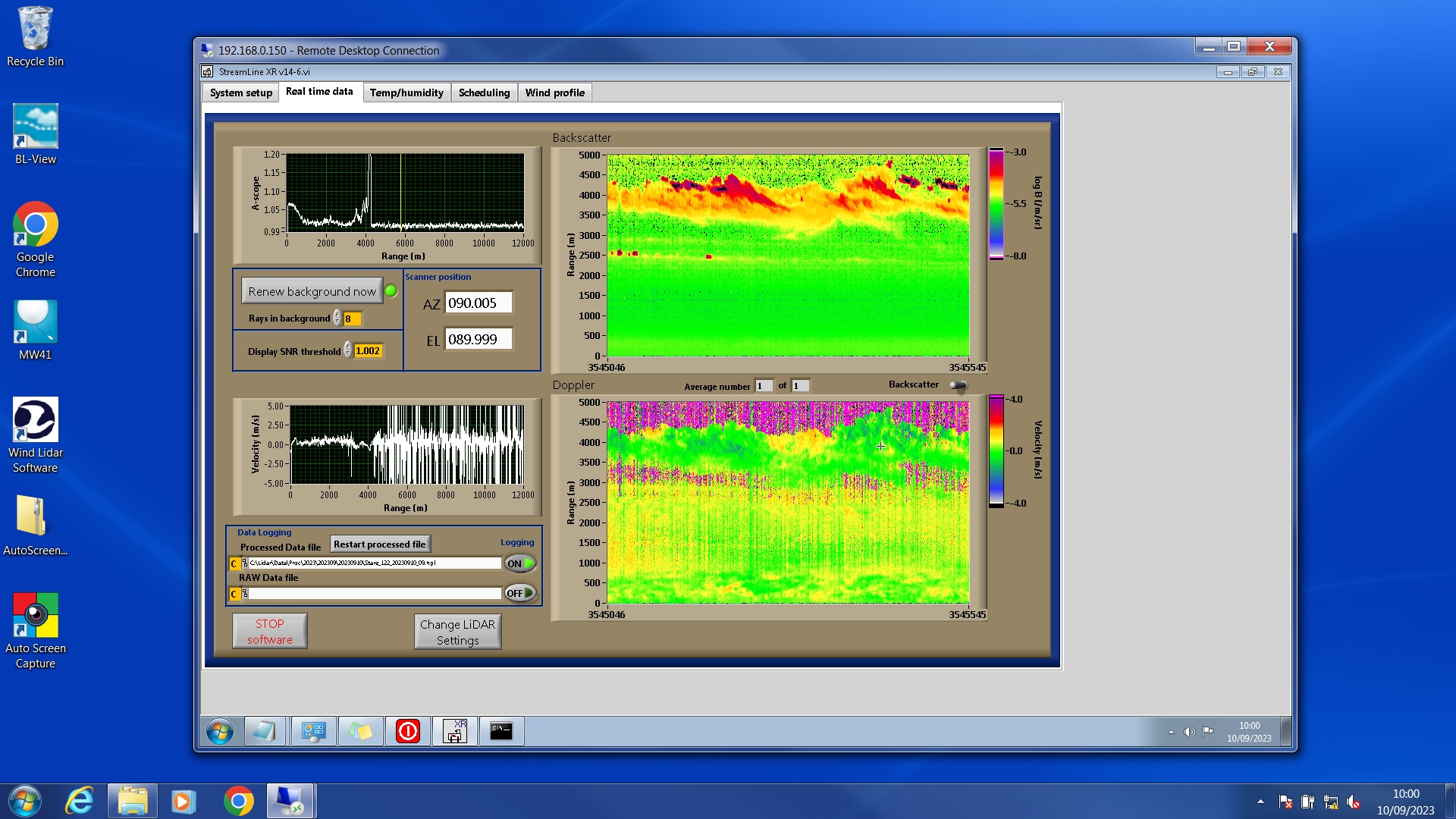This screenshot has width=1456, height=819.
Task: Open the Temp/humidity tab
Action: [x=406, y=93]
